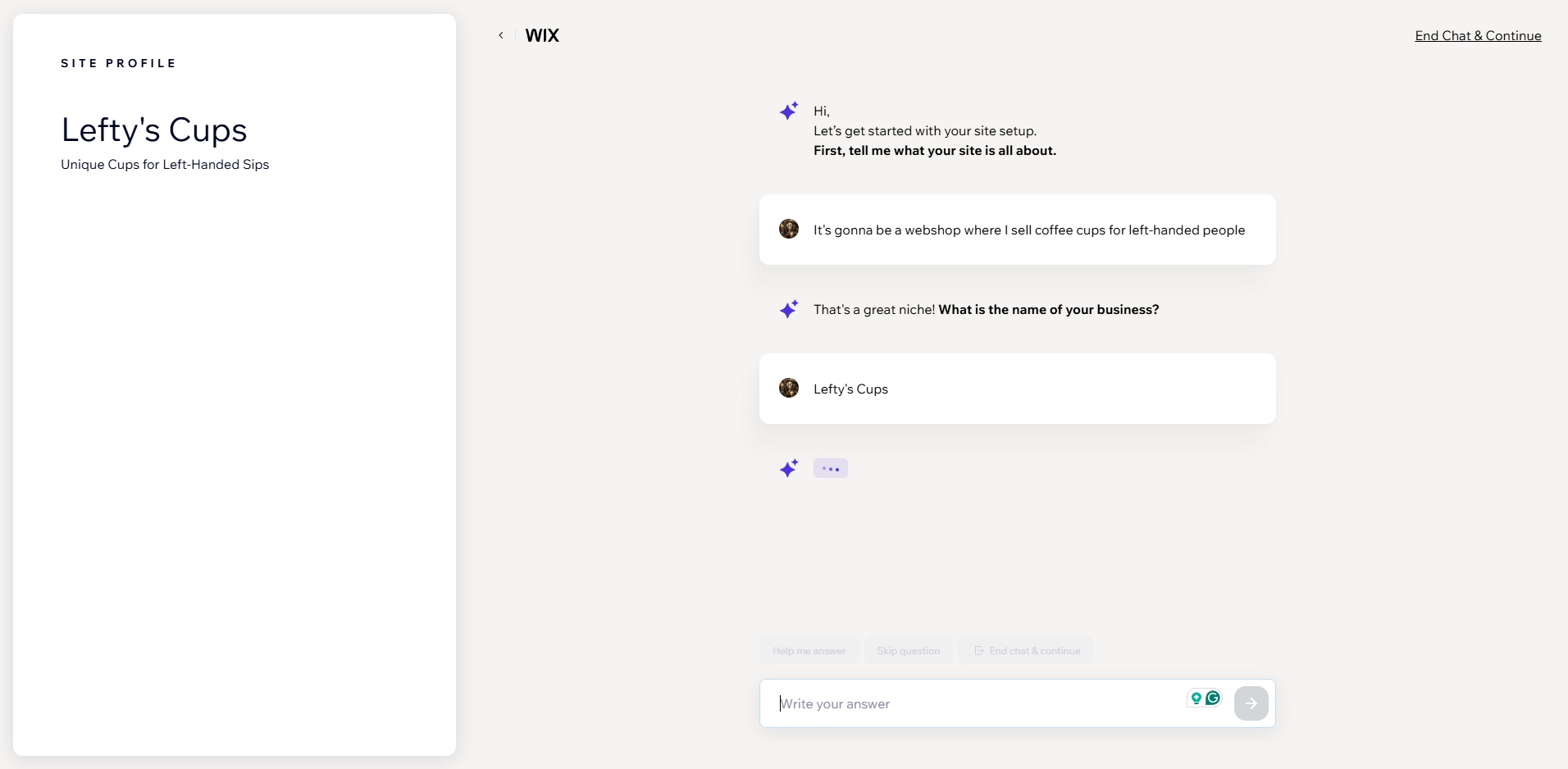The image size is (1568, 769).
Task: Click the AI sparkle icon beside the greeting
Action: click(789, 111)
